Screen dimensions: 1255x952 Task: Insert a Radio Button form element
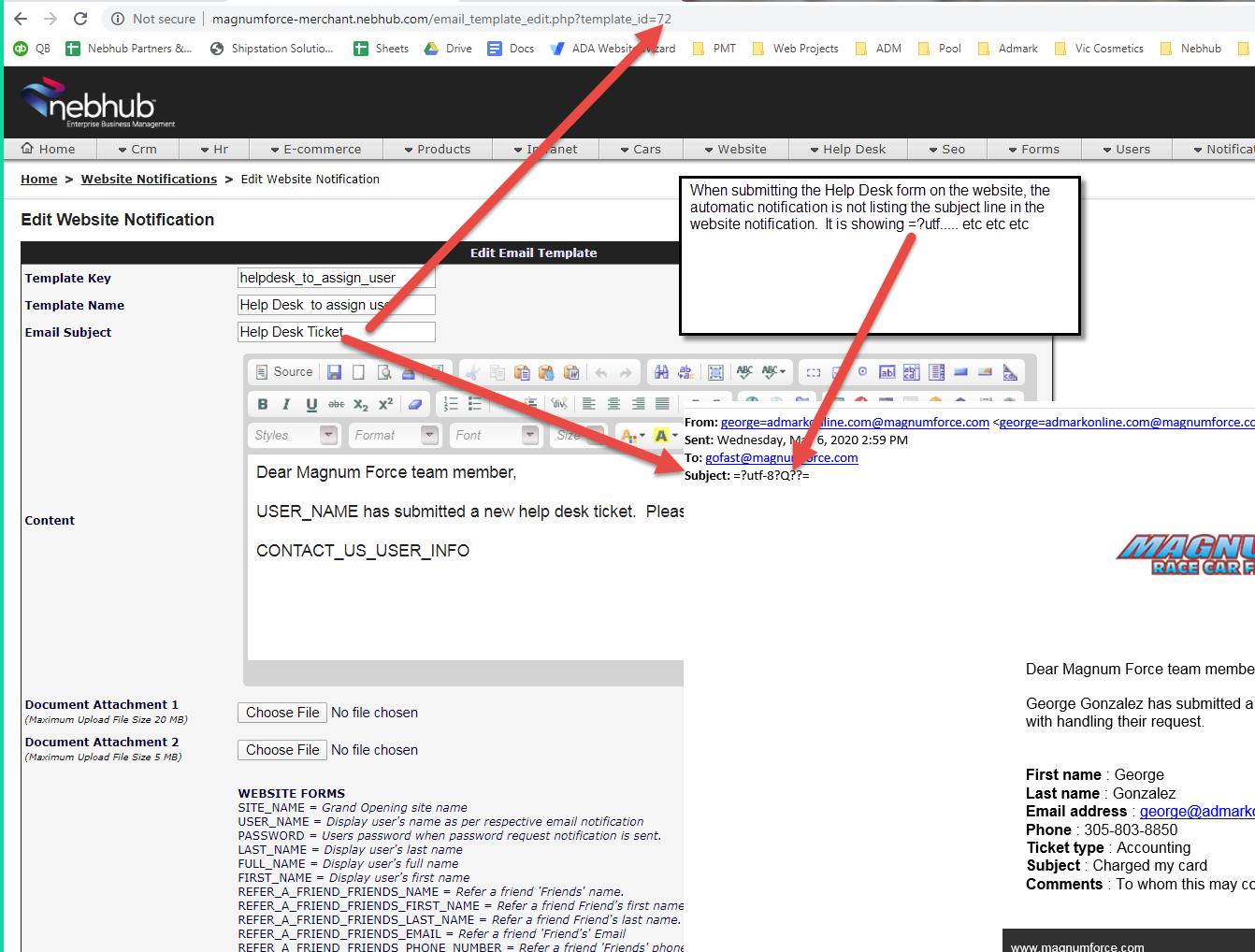coord(862,372)
